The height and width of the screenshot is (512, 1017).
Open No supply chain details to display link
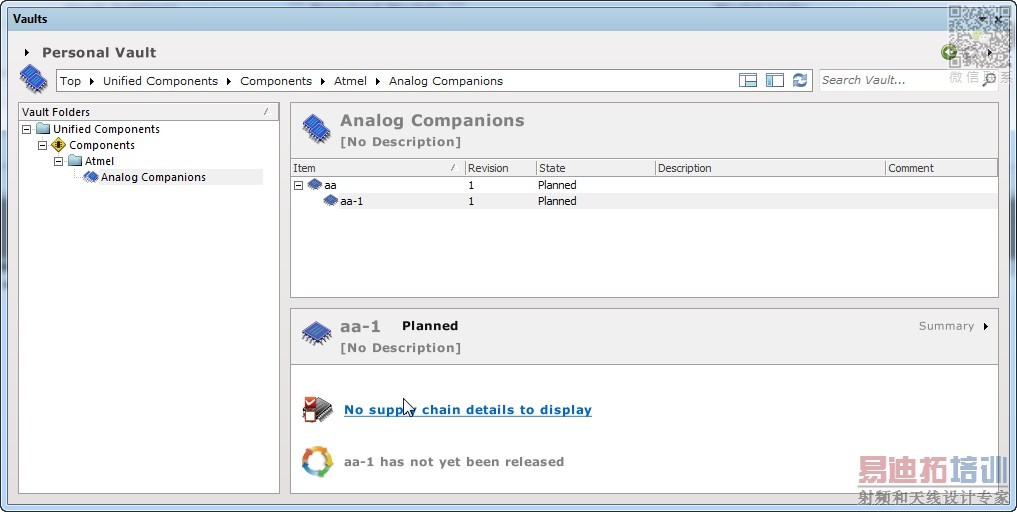[x=468, y=410]
